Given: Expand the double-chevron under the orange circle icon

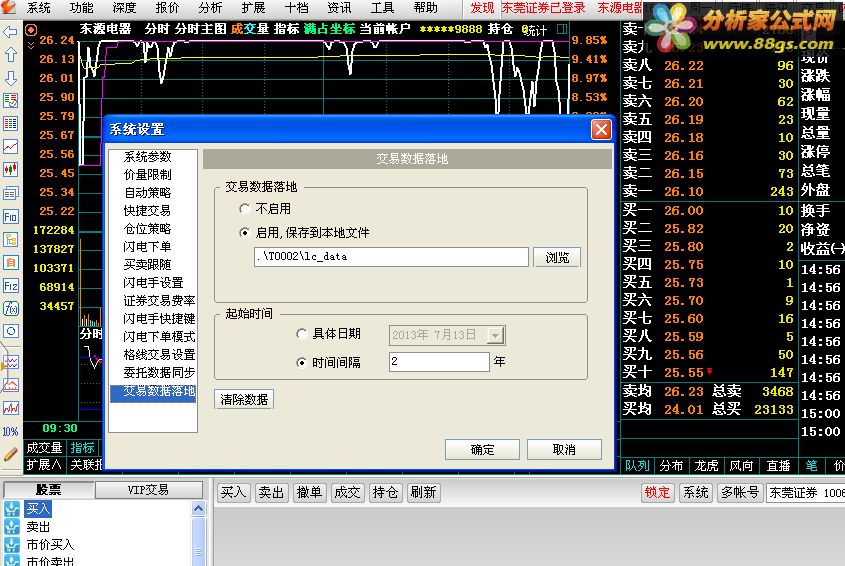Looking at the screenshot, I should click(x=31, y=45).
